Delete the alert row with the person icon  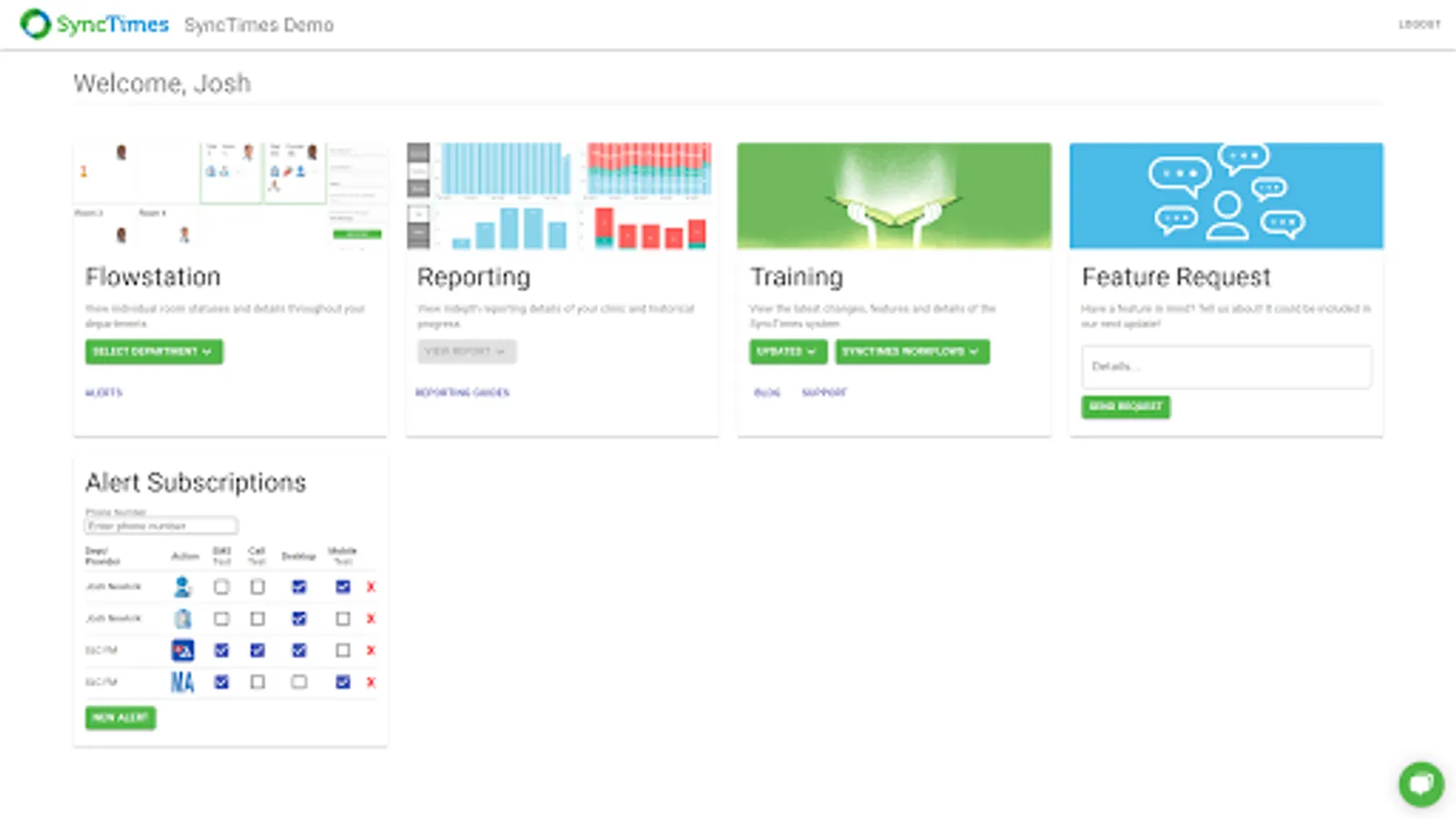pyautogui.click(x=370, y=587)
